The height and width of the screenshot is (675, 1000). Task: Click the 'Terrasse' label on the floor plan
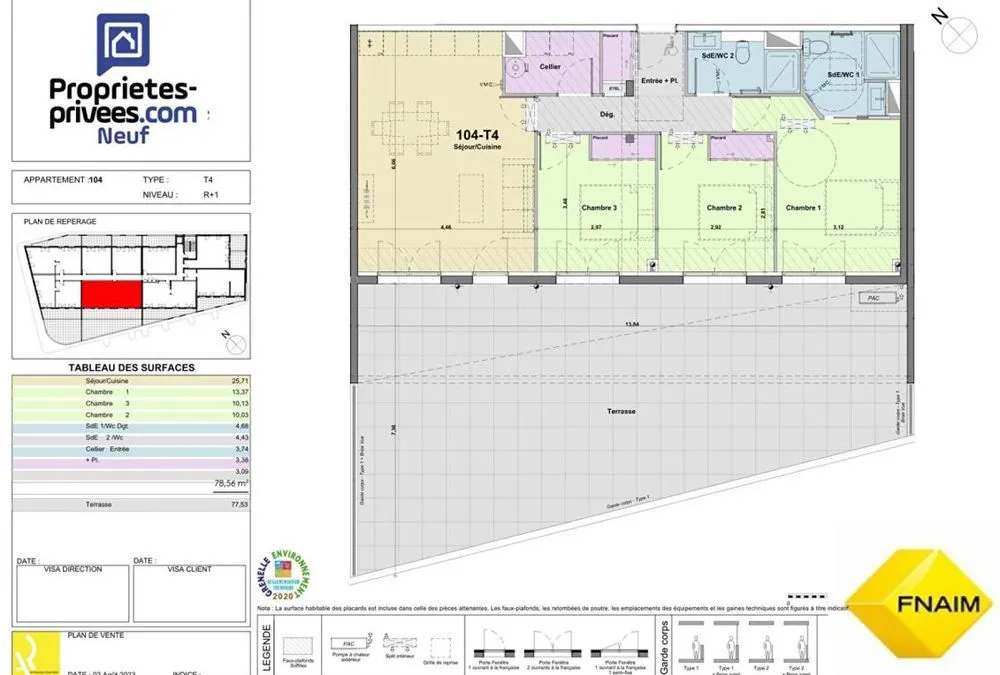621,412
